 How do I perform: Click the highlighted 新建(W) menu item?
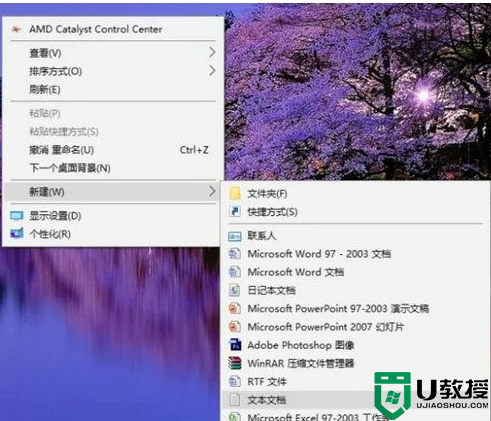pos(113,192)
